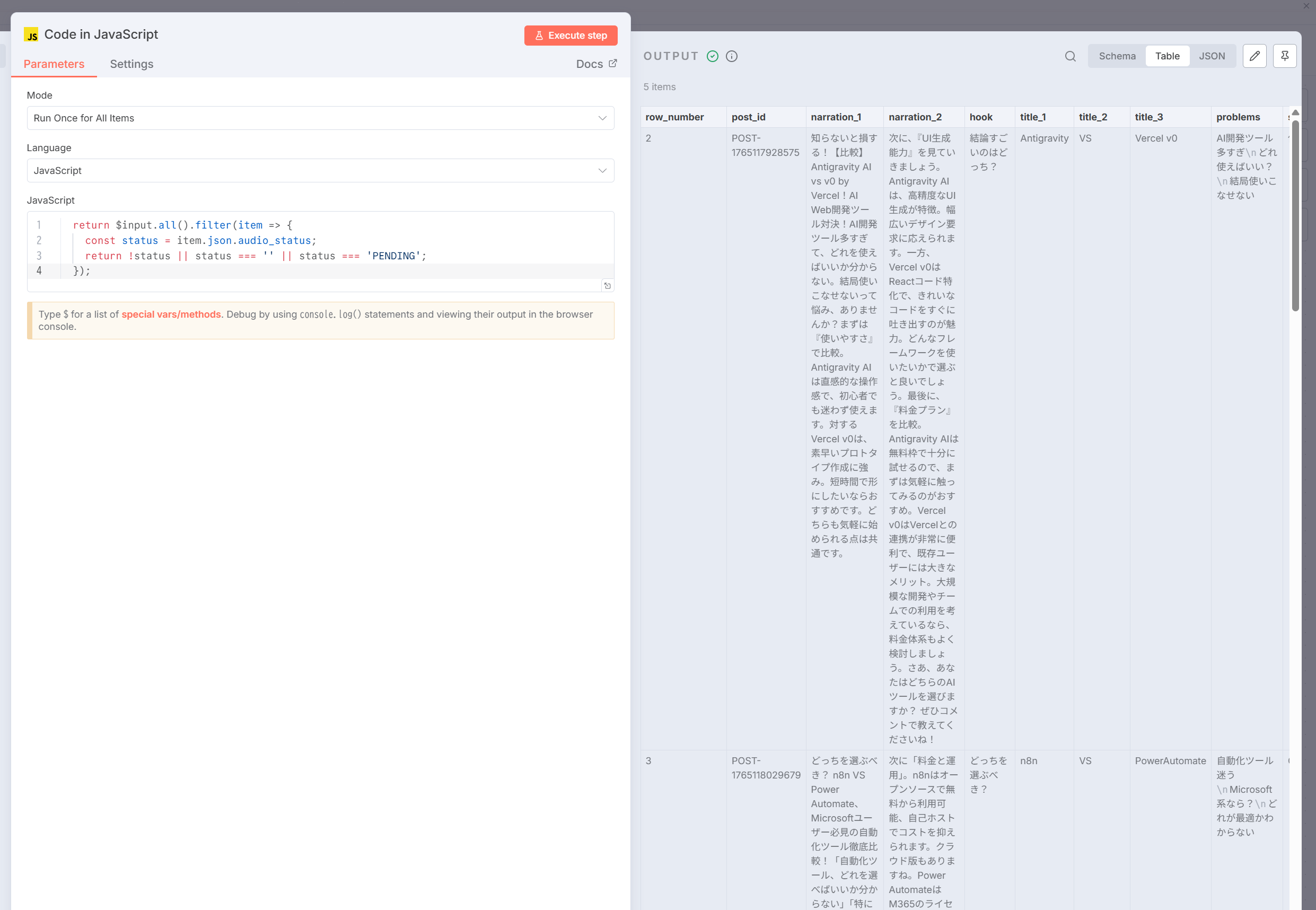The width and height of the screenshot is (1316, 910).
Task: Click the output table vertical scrollbar
Action: pyautogui.click(x=1295, y=217)
